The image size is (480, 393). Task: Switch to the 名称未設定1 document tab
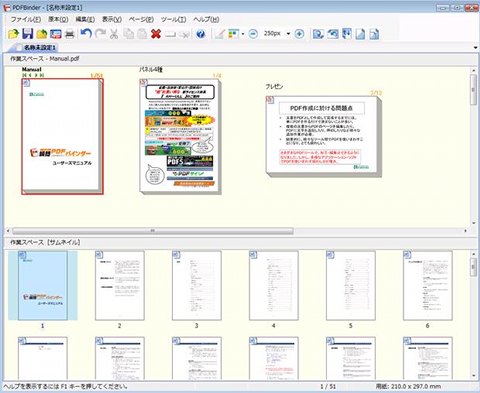click(x=39, y=48)
